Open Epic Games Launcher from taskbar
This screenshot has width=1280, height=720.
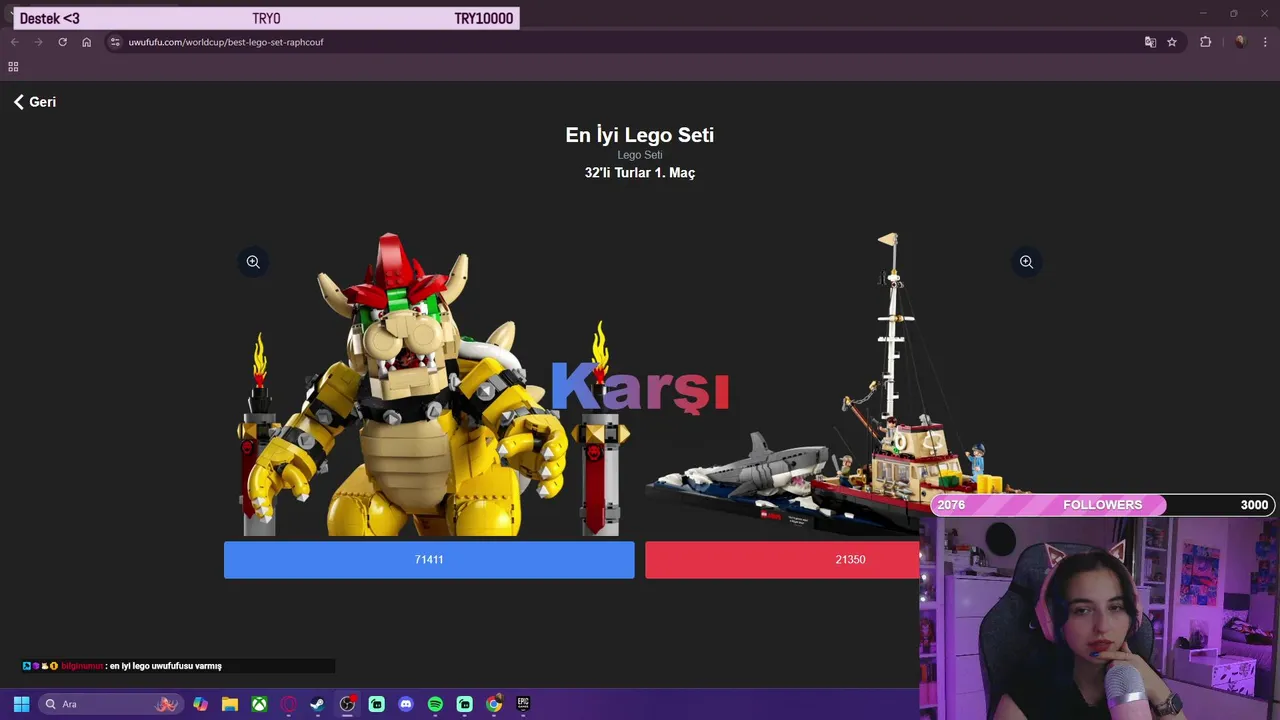523,704
